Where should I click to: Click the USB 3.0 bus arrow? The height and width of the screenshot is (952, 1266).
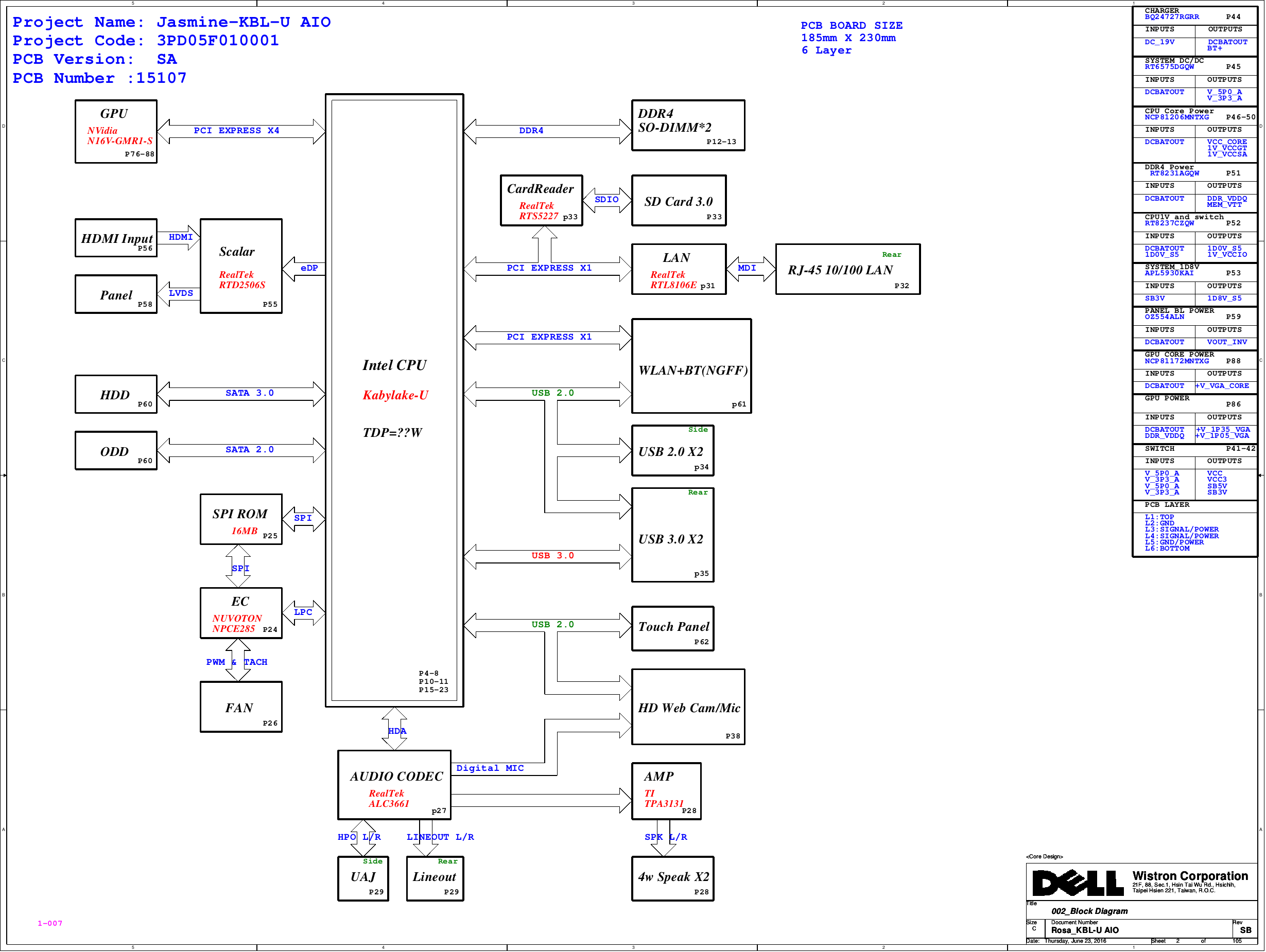tap(547, 556)
